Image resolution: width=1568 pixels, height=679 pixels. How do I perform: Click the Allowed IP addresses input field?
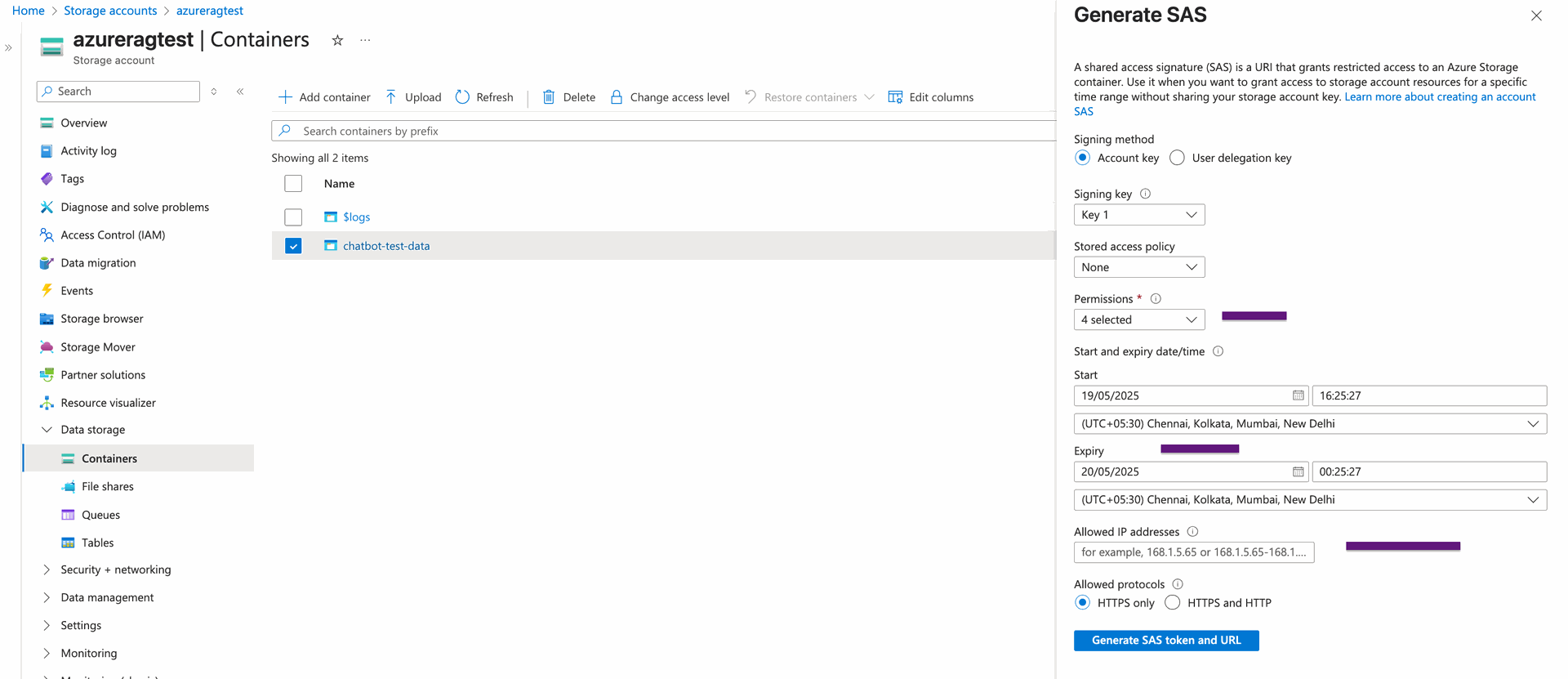click(x=1193, y=552)
